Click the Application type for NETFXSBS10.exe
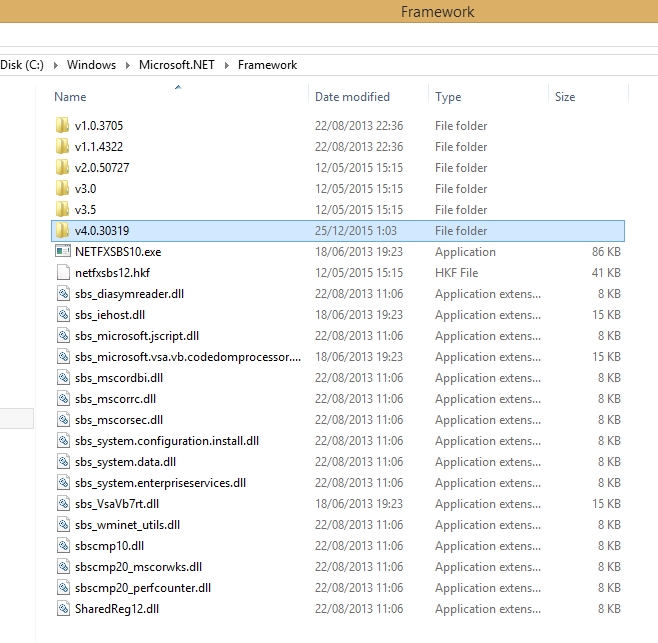658x643 pixels. 465,252
